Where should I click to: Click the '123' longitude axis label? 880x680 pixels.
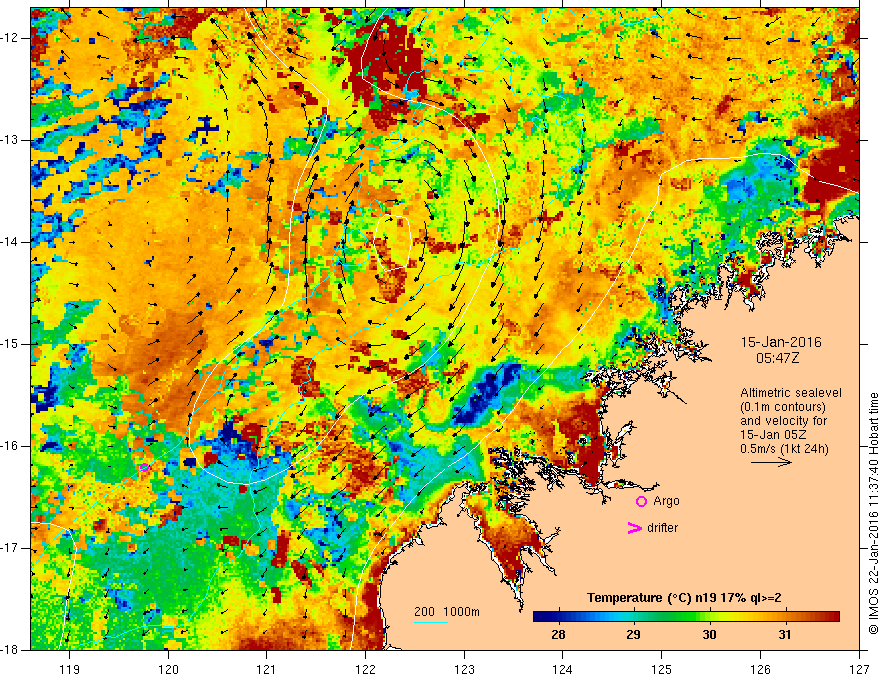[x=464, y=669]
